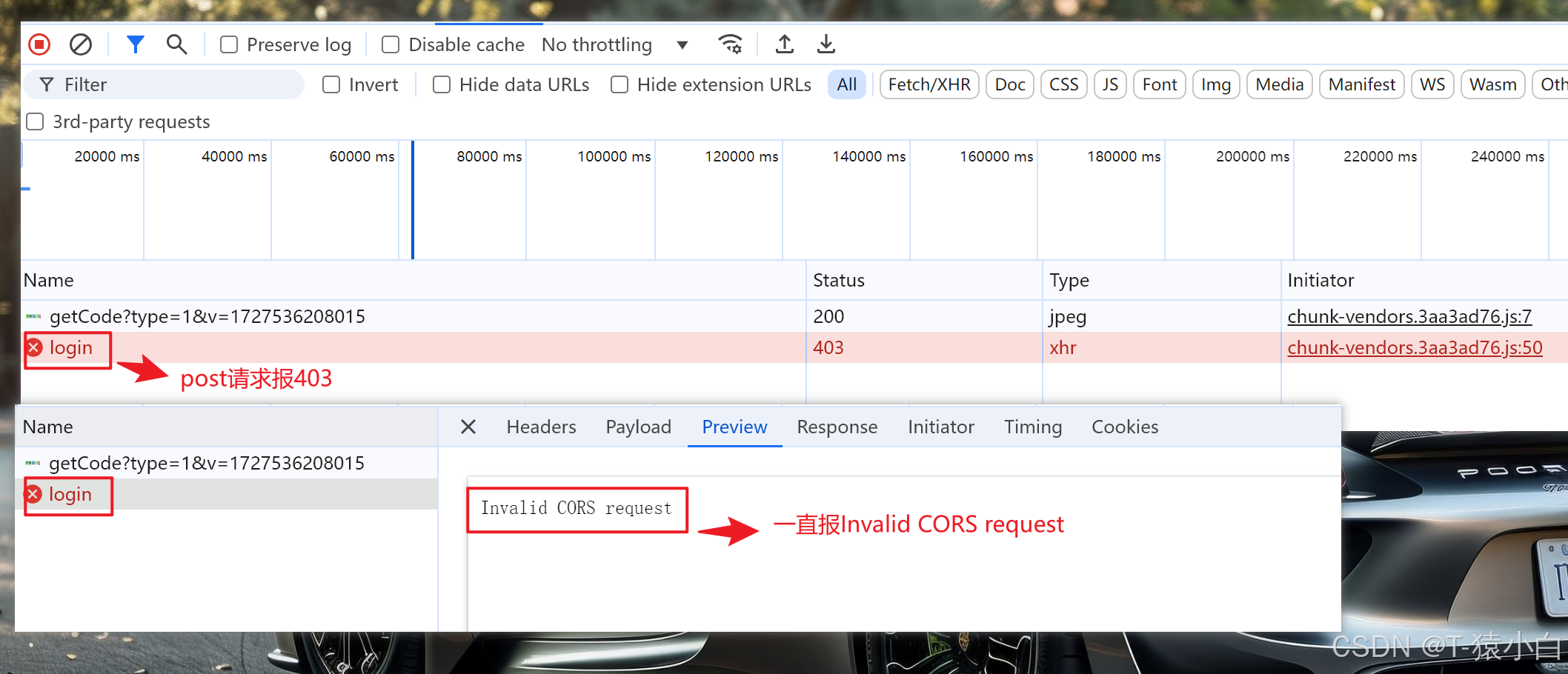Enable Disable cache
This screenshot has height=674, width=1568.
(390, 44)
